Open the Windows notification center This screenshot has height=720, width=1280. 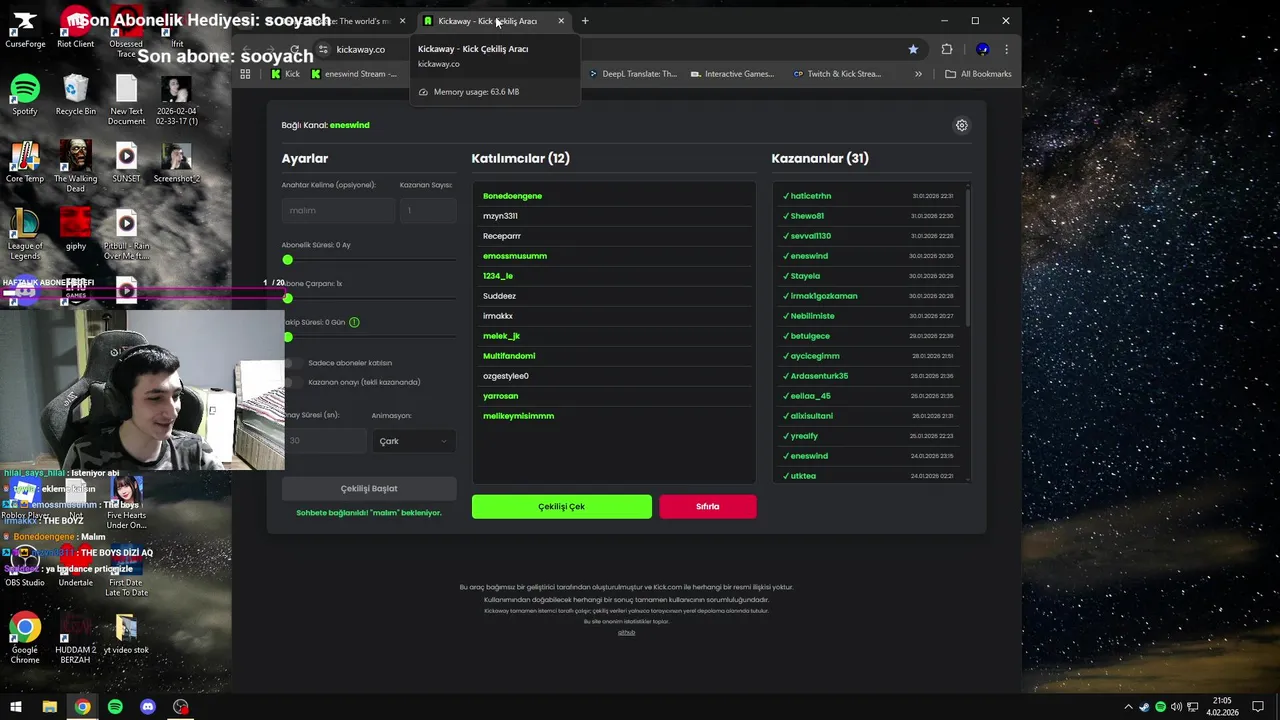tap(1259, 707)
